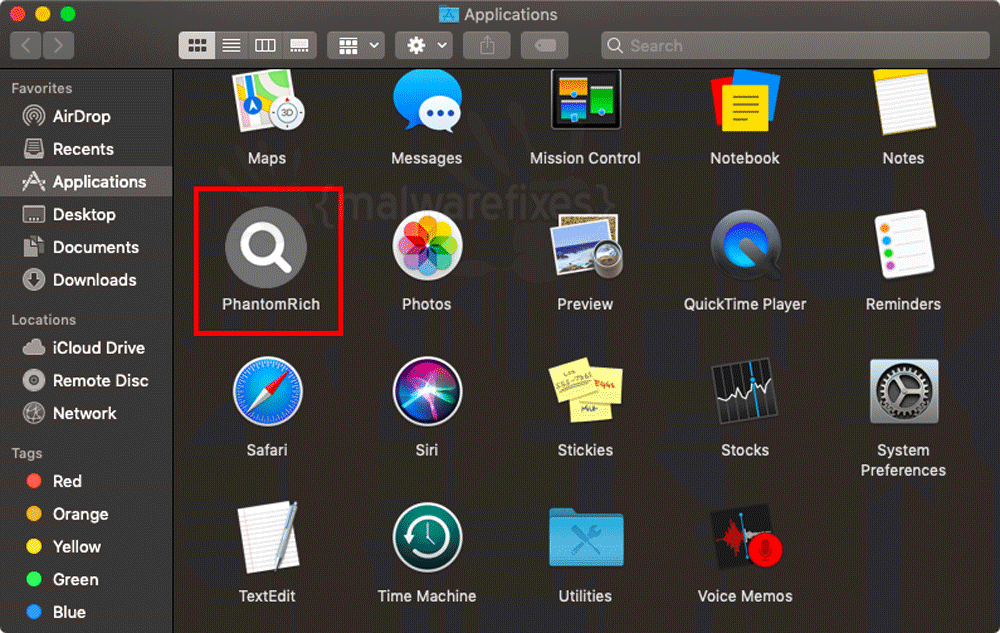Click the Tags section header

[x=27, y=453]
